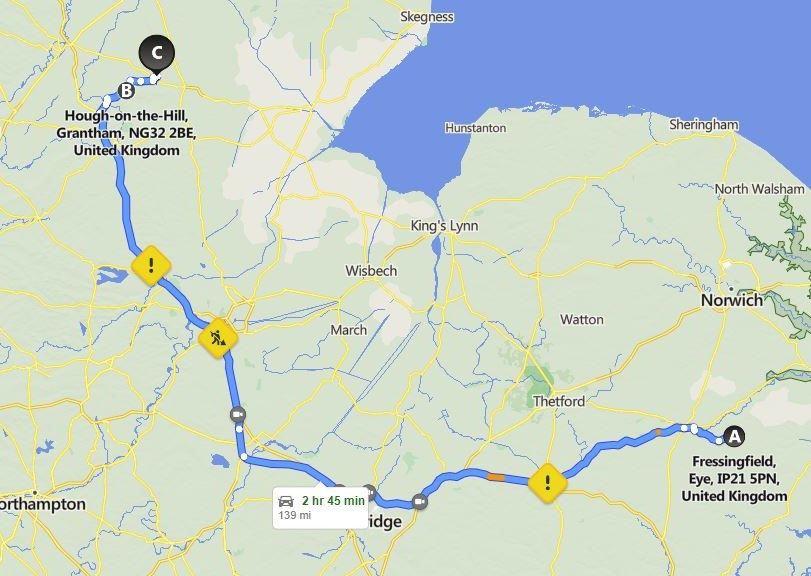Screen dimensions: 811x576
Task: Open the hazard alert below Grantham
Action: (151, 266)
